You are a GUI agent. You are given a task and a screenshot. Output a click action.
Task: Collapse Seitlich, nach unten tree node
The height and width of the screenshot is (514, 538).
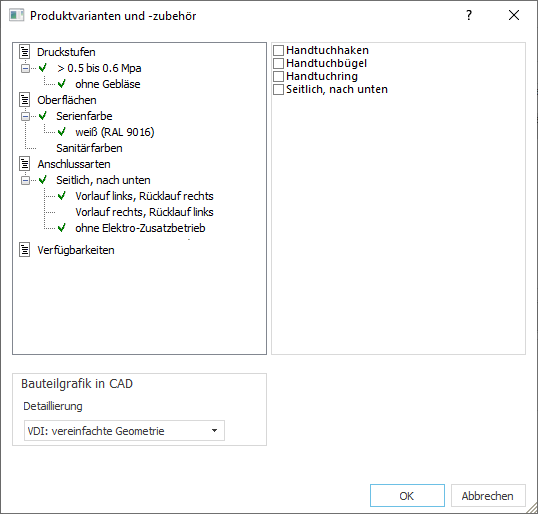pos(25,180)
